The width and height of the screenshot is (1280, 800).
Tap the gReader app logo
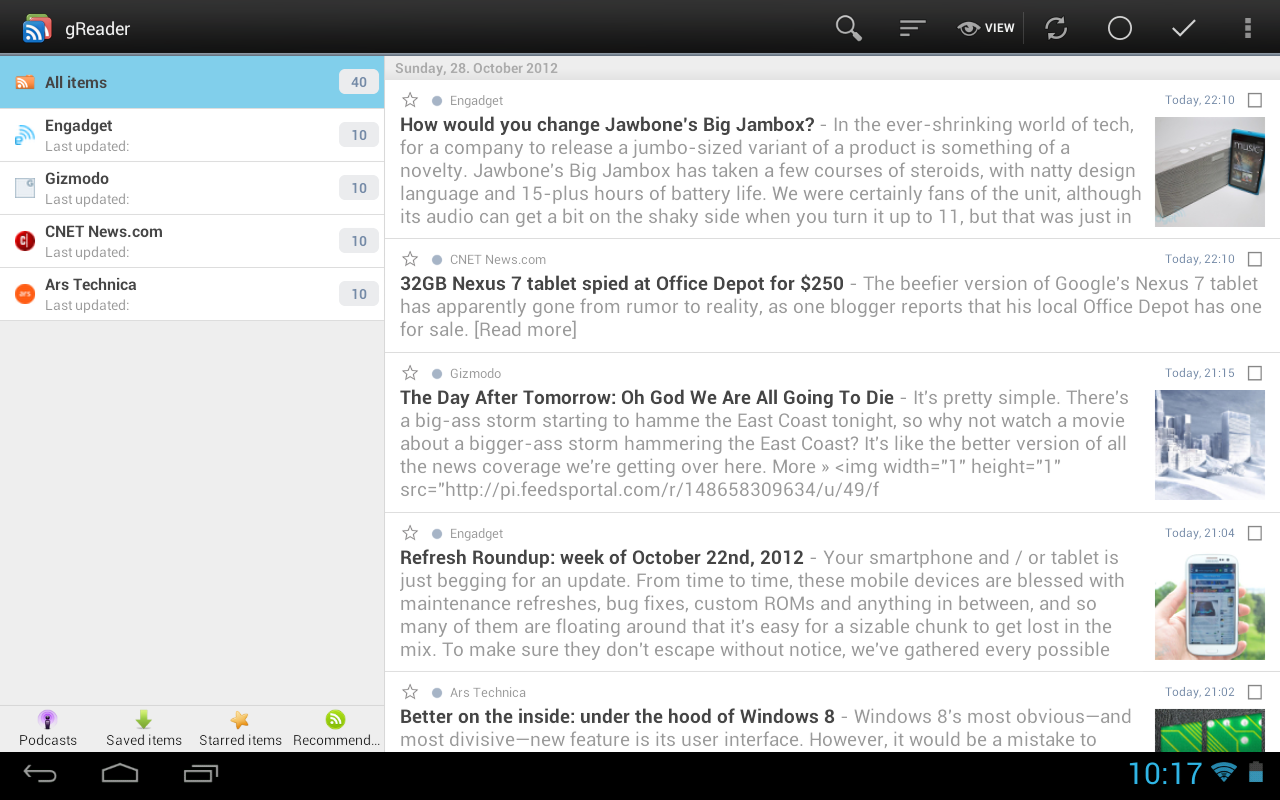pyautogui.click(x=37, y=28)
